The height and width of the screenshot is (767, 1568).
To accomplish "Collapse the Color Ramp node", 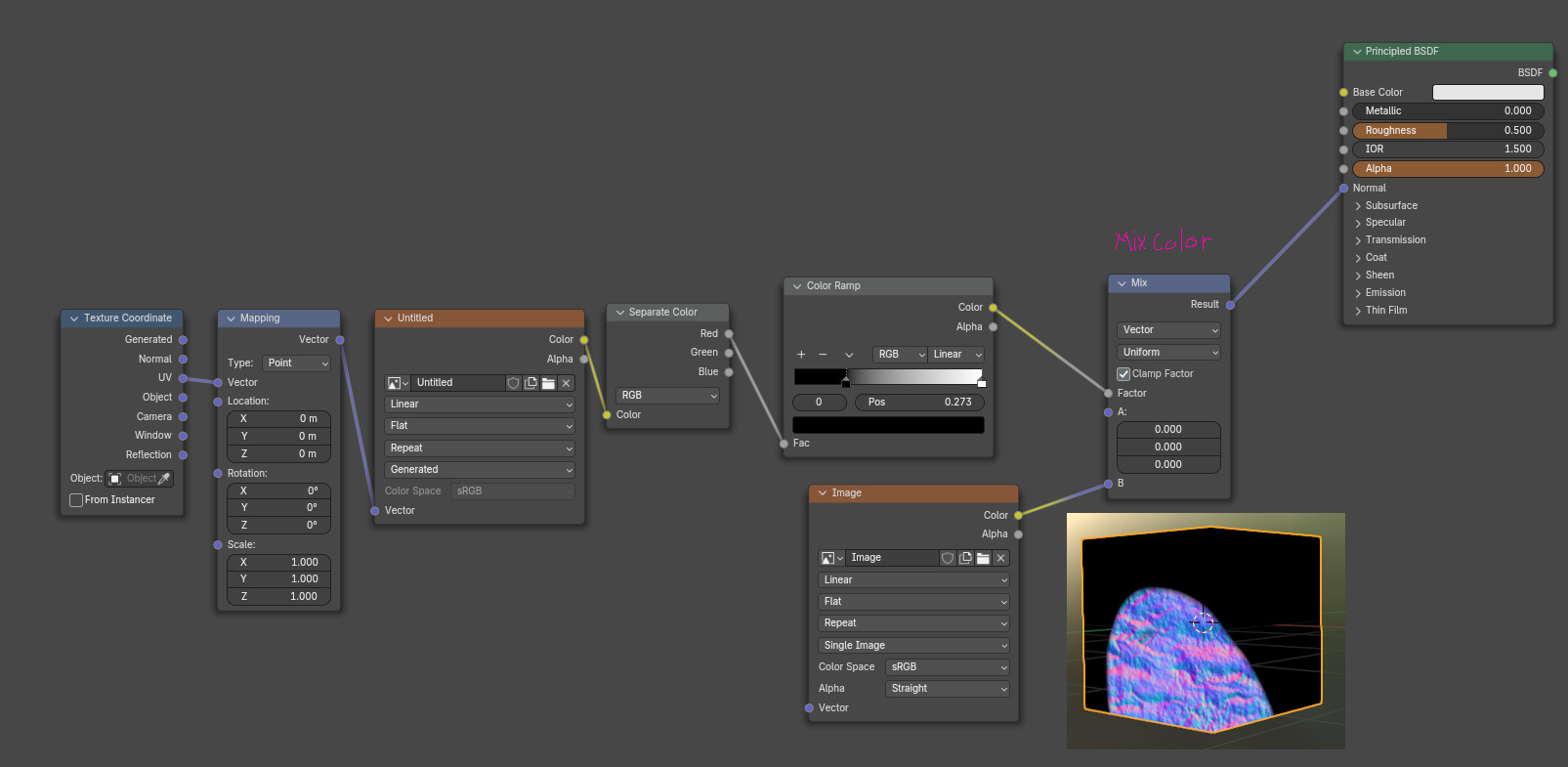I will [797, 286].
